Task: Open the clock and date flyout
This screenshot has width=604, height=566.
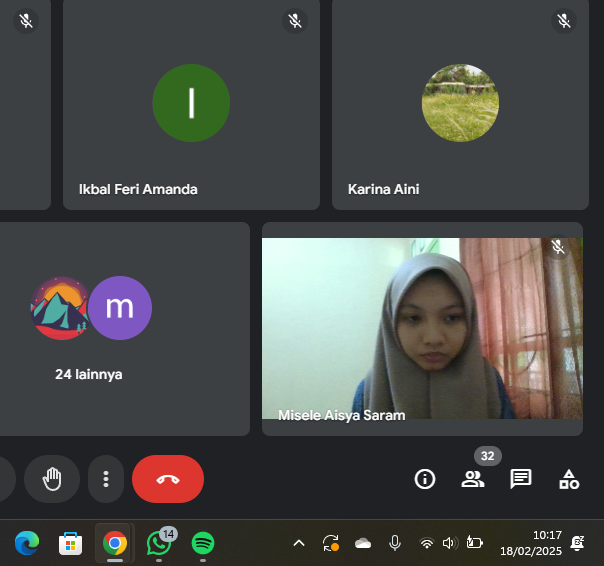Action: coord(546,543)
